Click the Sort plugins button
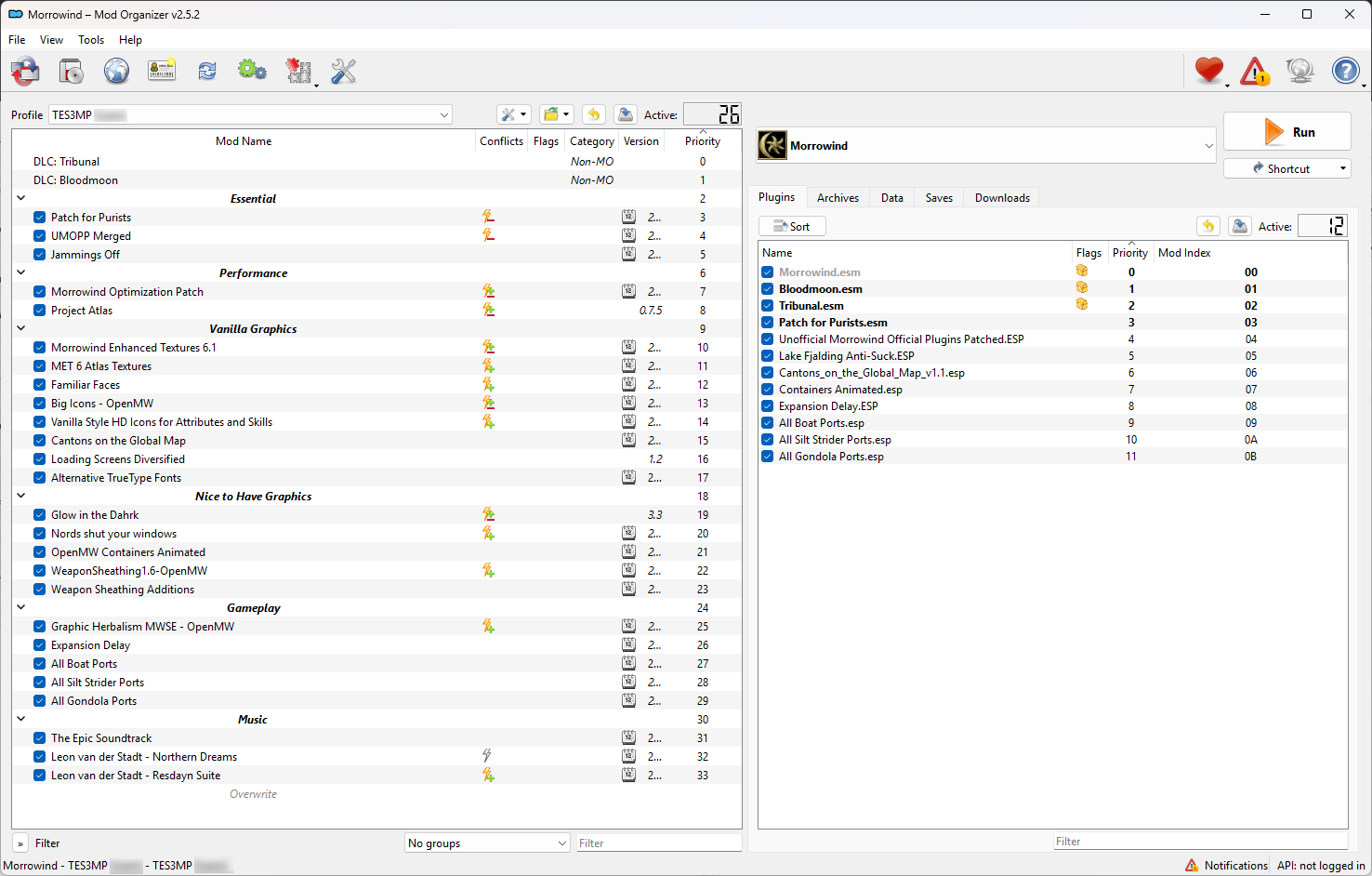The width and height of the screenshot is (1372, 876). (x=792, y=226)
